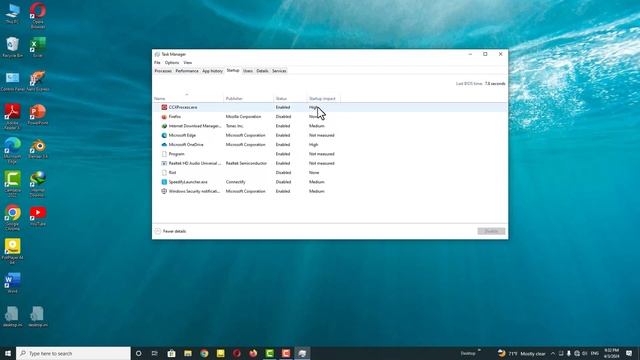Click the Connectify publisher cell
The height and width of the screenshot is (360, 640).
click(x=236, y=182)
